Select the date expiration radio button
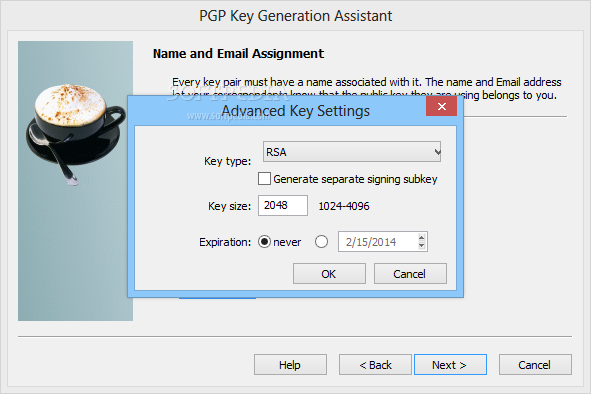This screenshot has height=394, width=591. point(322,242)
